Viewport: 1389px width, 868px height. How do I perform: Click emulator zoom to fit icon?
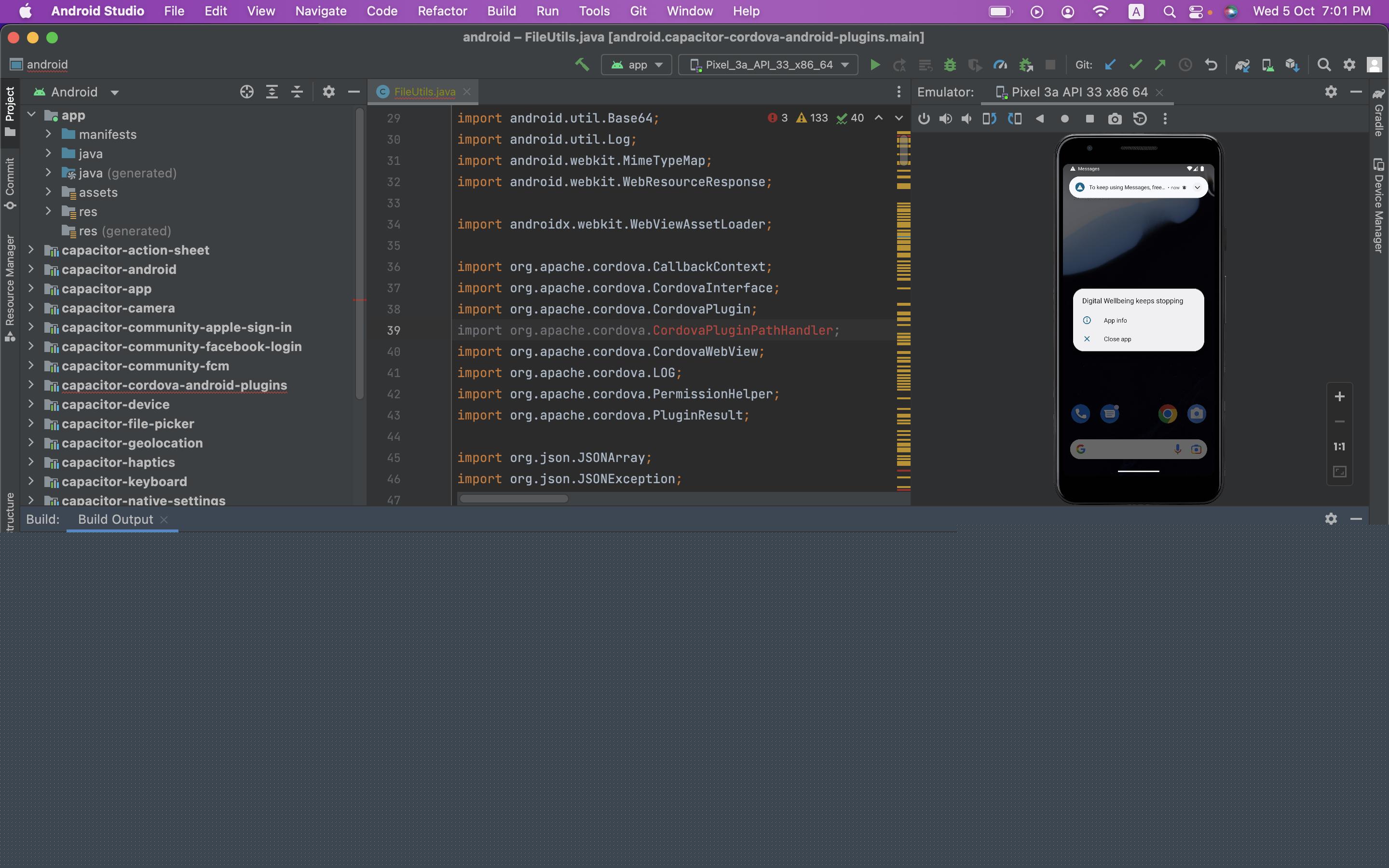[1339, 472]
